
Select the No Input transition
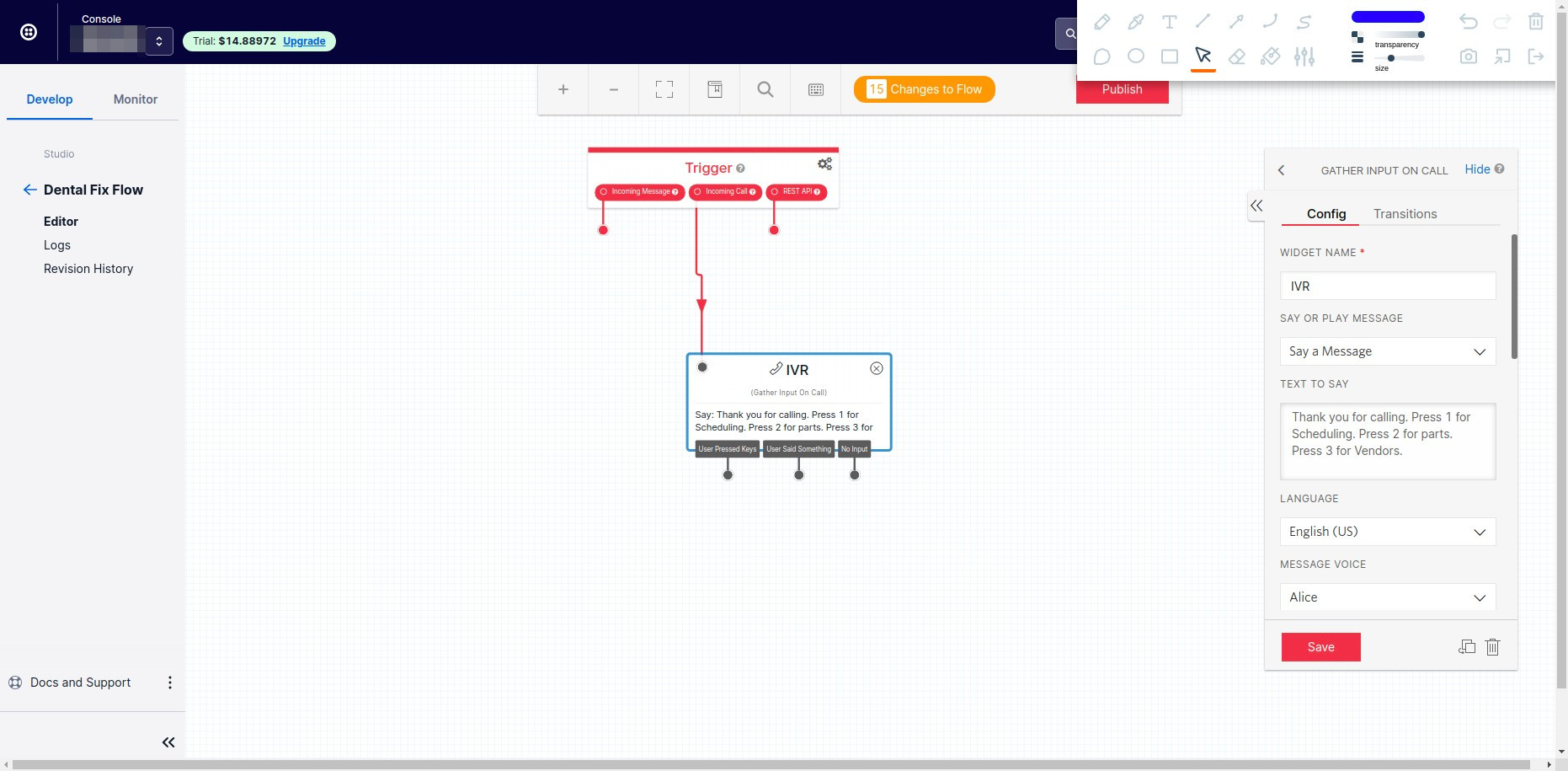point(854,449)
